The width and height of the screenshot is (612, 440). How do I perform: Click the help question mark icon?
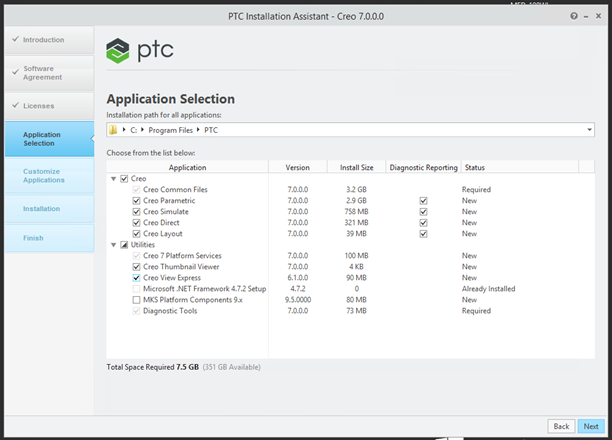(574, 16)
